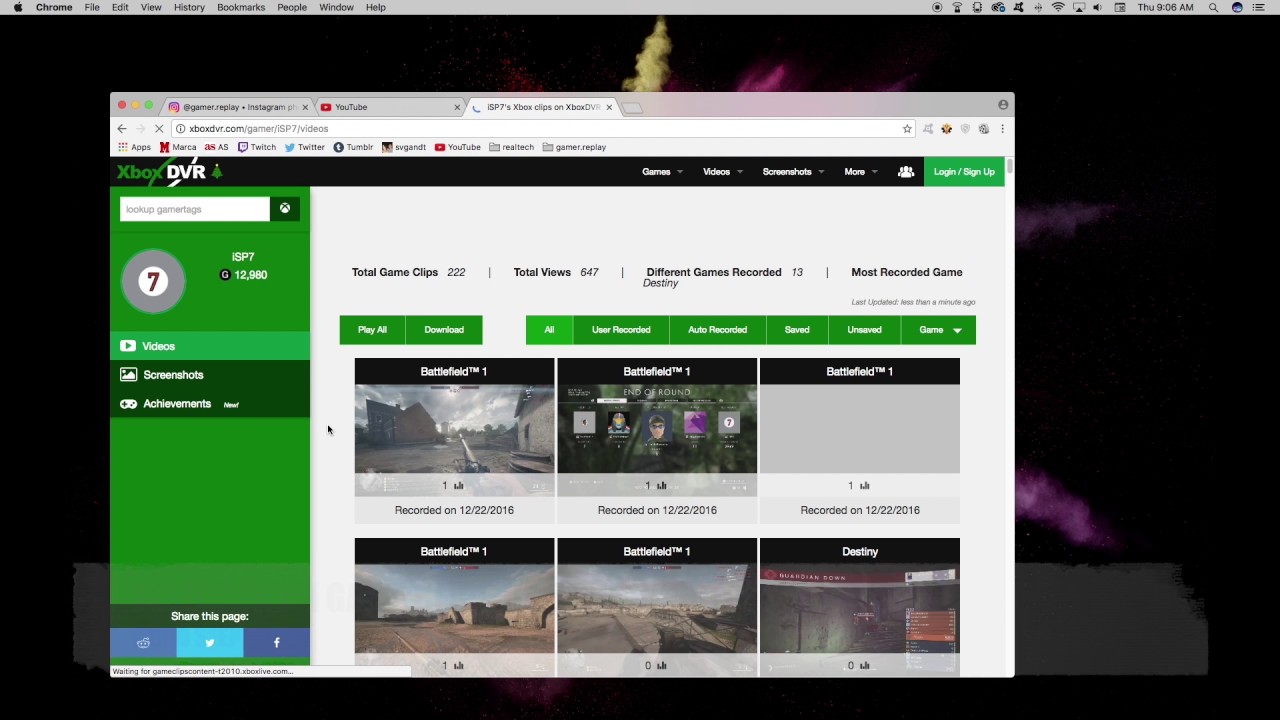This screenshot has height=720, width=1280.
Task: Switch to the YouTube tab
Action: tap(390, 107)
